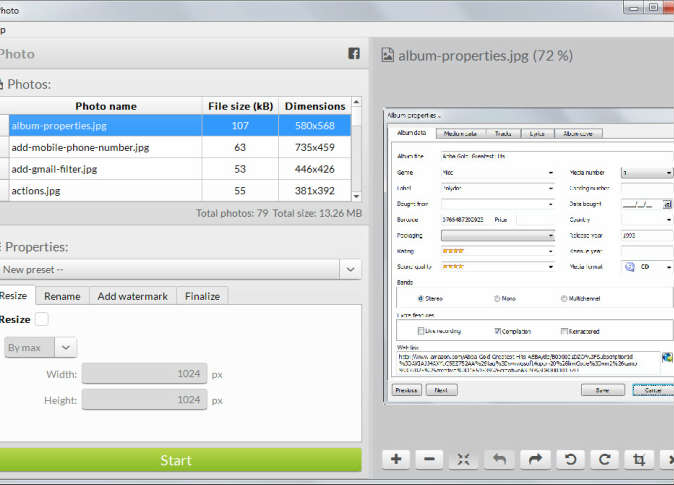Enable the Resize checkbox
This screenshot has height=485, width=674.
click(x=42, y=319)
